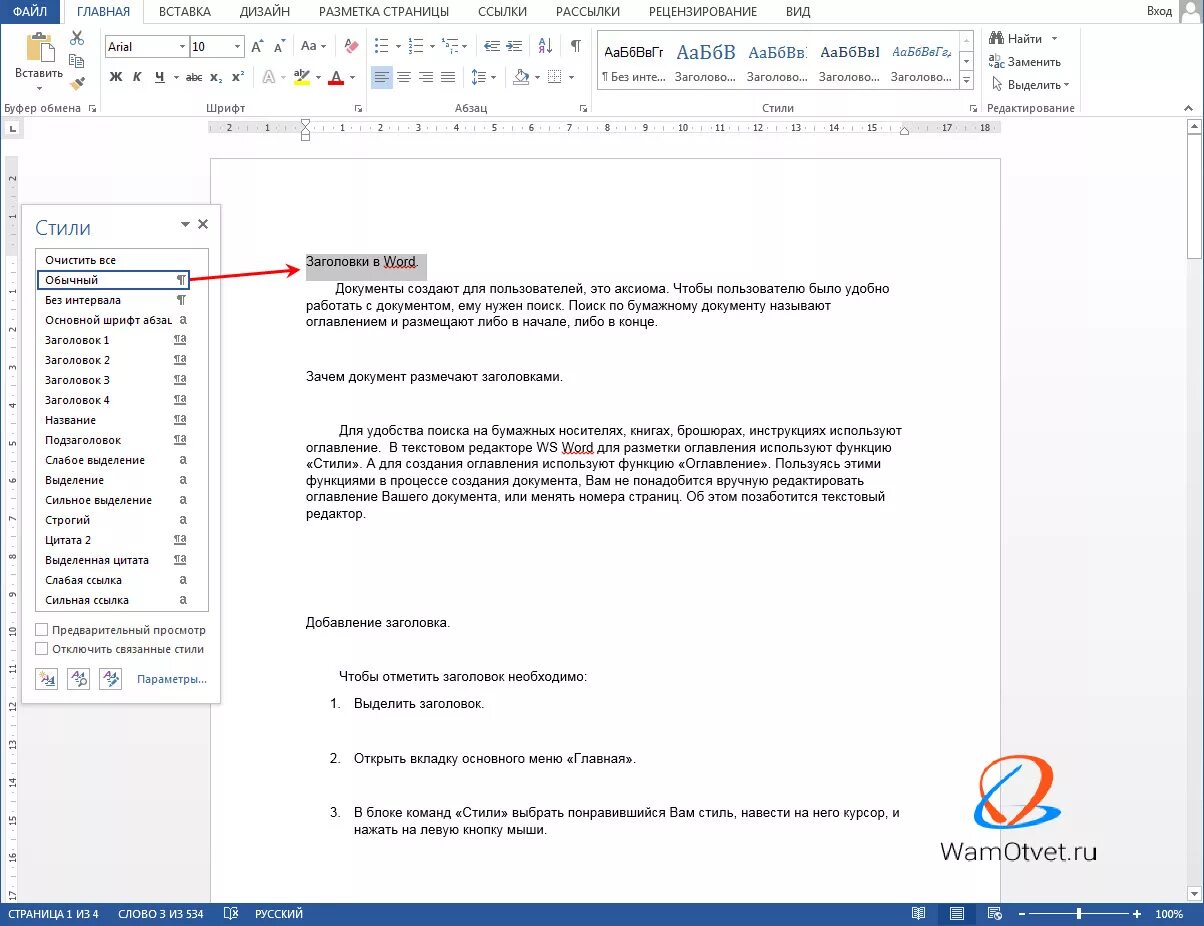Select the Format Painter brush icon
The height and width of the screenshot is (926, 1204).
coord(77,83)
